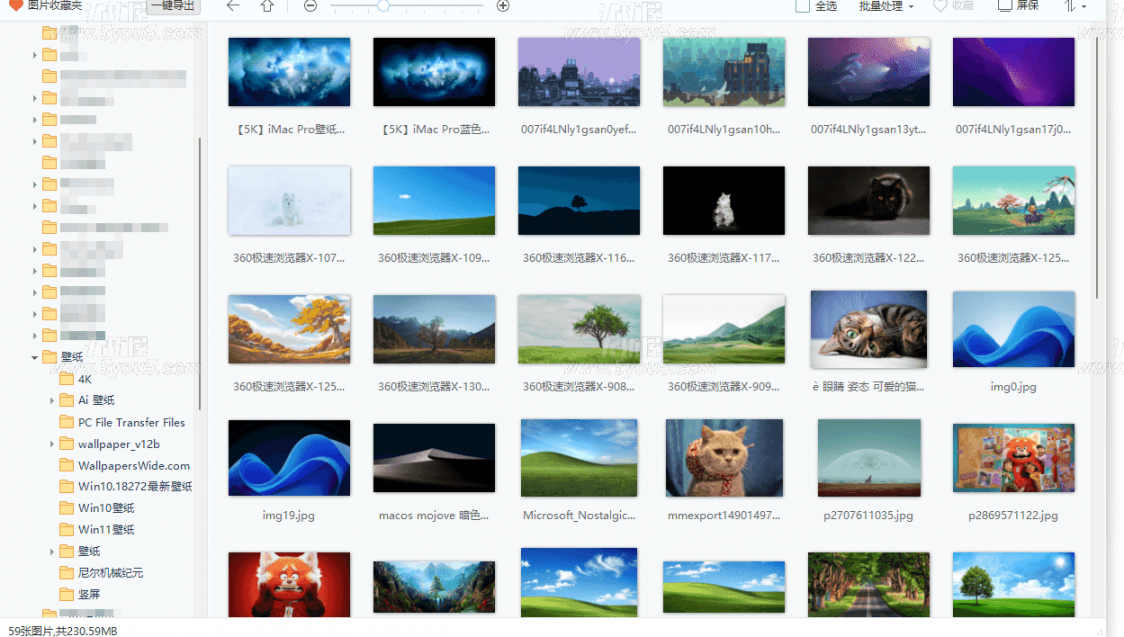1124x637 pixels.
Task: Select the unlabeled tree-lined road thumbnail
Action: click(x=868, y=585)
